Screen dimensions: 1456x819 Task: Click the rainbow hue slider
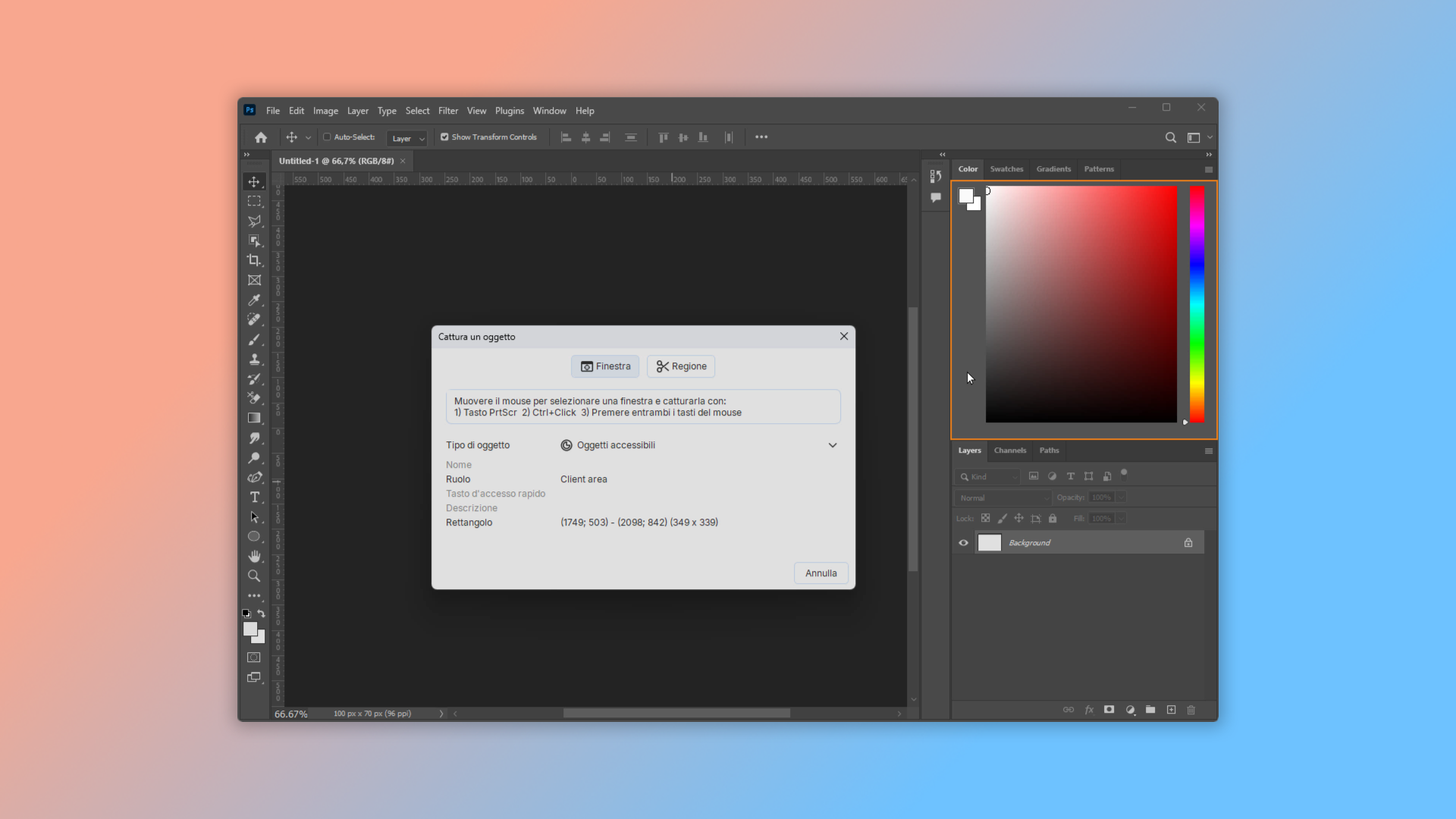1197,304
